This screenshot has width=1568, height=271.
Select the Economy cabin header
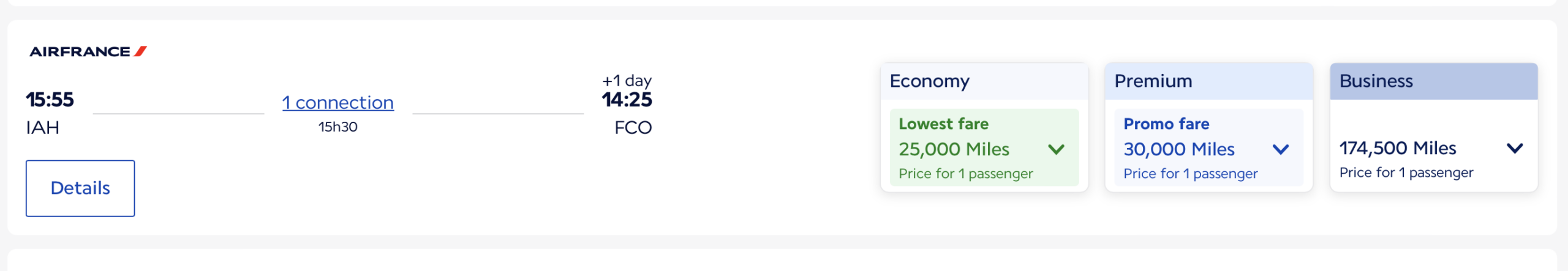coord(929,81)
